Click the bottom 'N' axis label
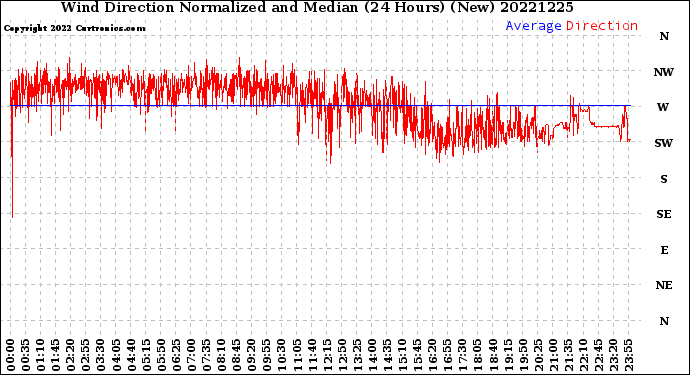 664,321
